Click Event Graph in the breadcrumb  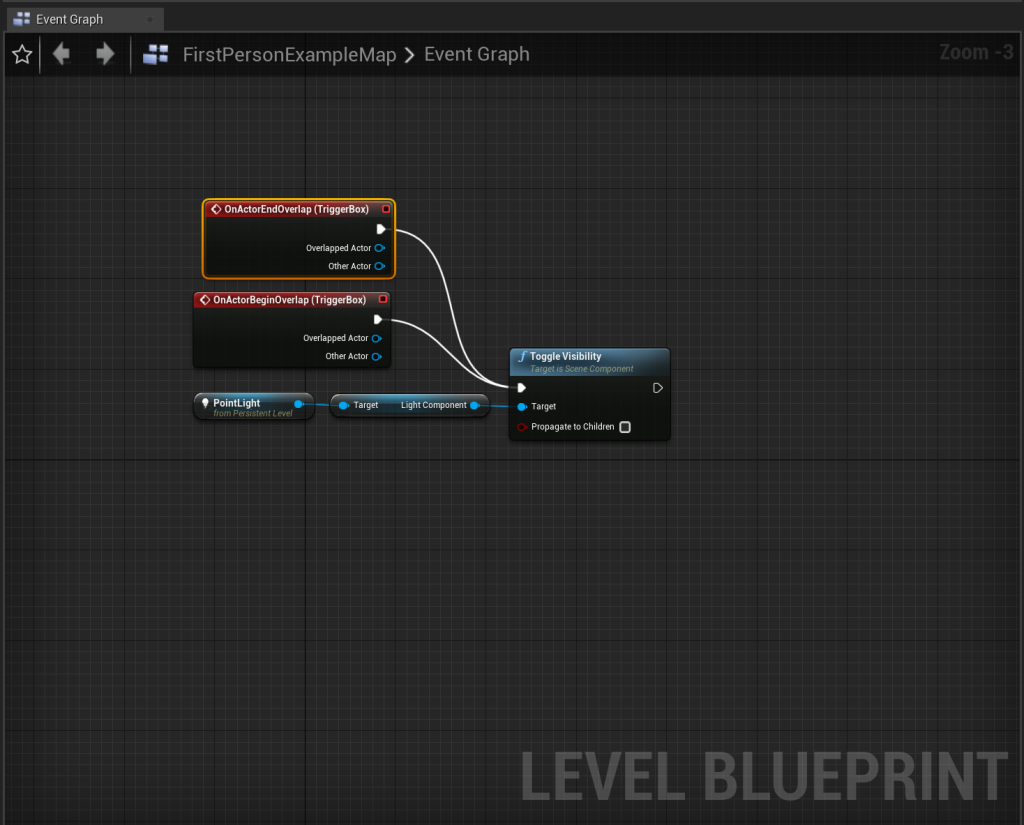pyautogui.click(x=477, y=55)
